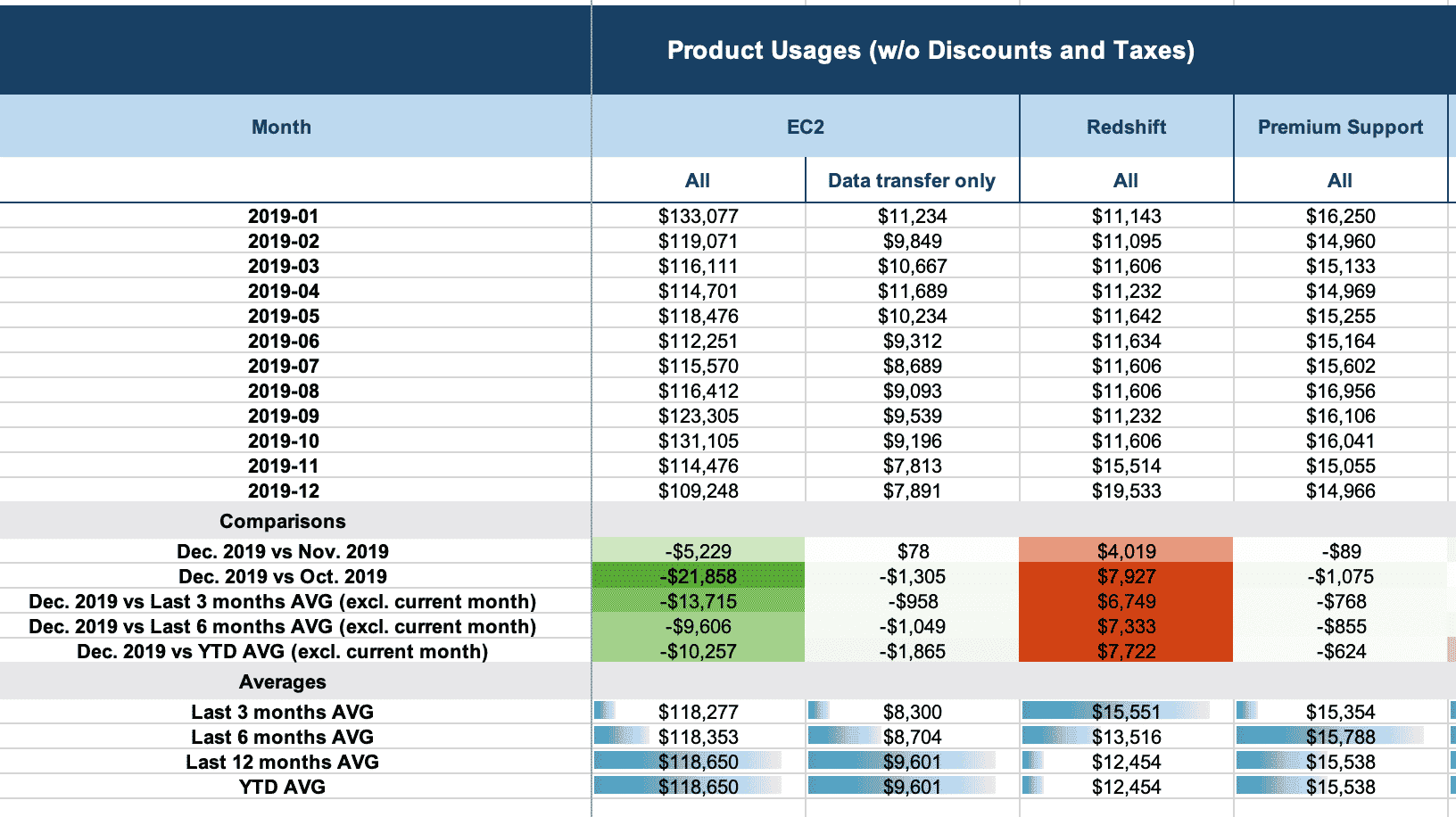Select the -$89 Premium Support cell
The image size is (1456, 817).
[x=1341, y=551]
